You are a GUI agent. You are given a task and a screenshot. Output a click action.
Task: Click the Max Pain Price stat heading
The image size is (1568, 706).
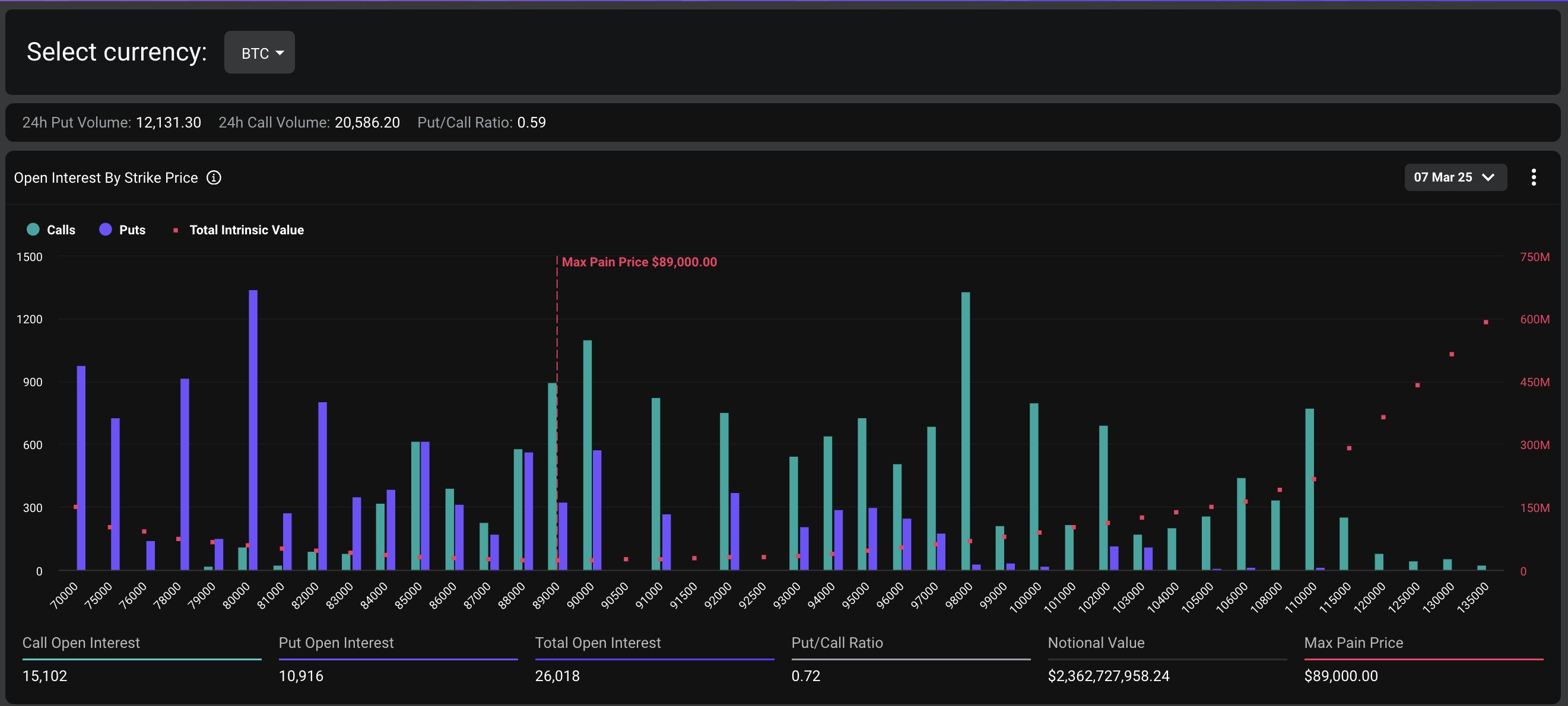click(1353, 643)
